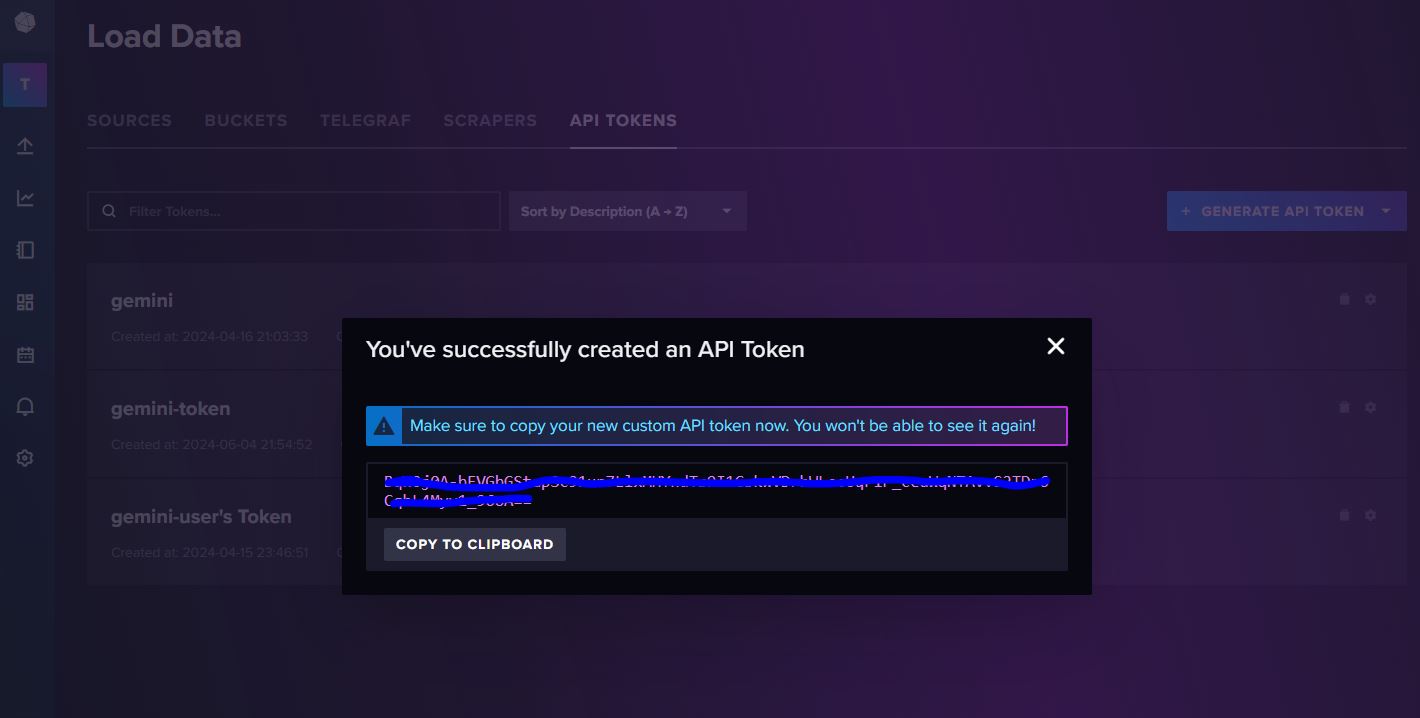
Task: Expand the Sort by Description dropdown
Action: (627, 211)
